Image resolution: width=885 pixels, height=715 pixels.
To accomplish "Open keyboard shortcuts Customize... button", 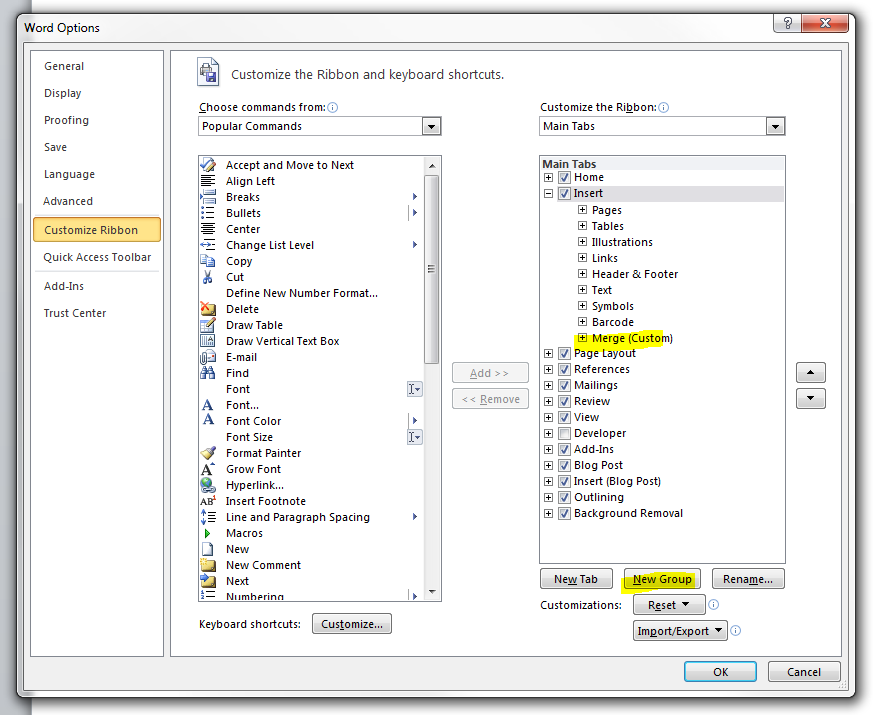I will coord(352,624).
